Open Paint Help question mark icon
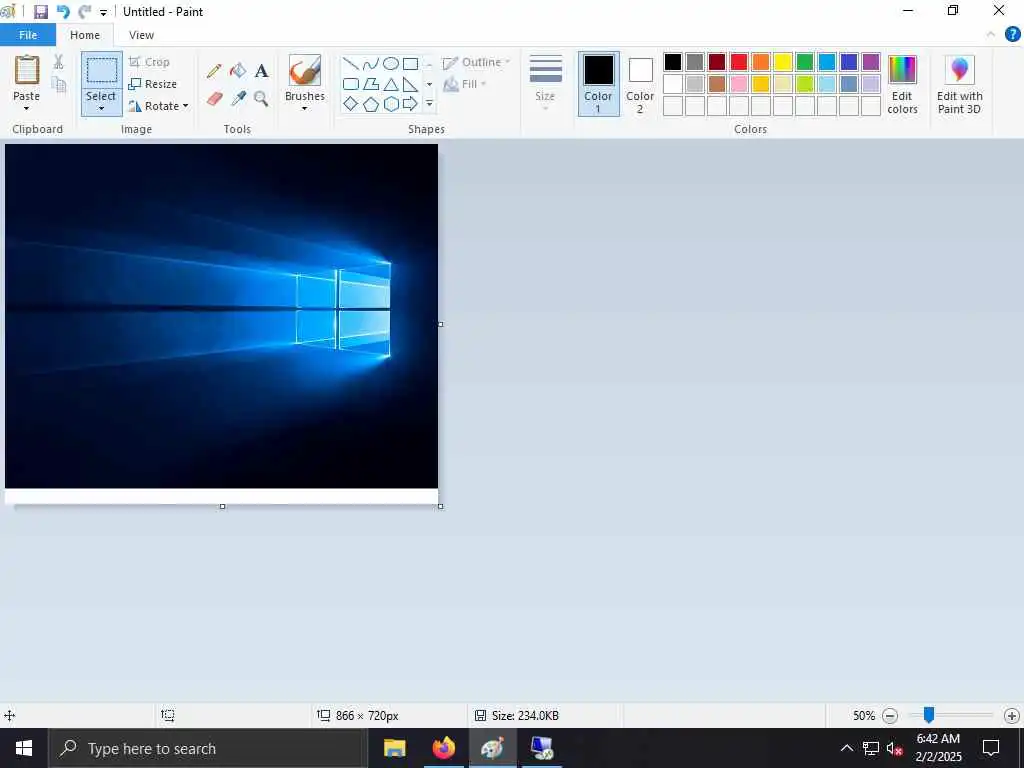Screen dimensions: 1024x768 click(1012, 35)
